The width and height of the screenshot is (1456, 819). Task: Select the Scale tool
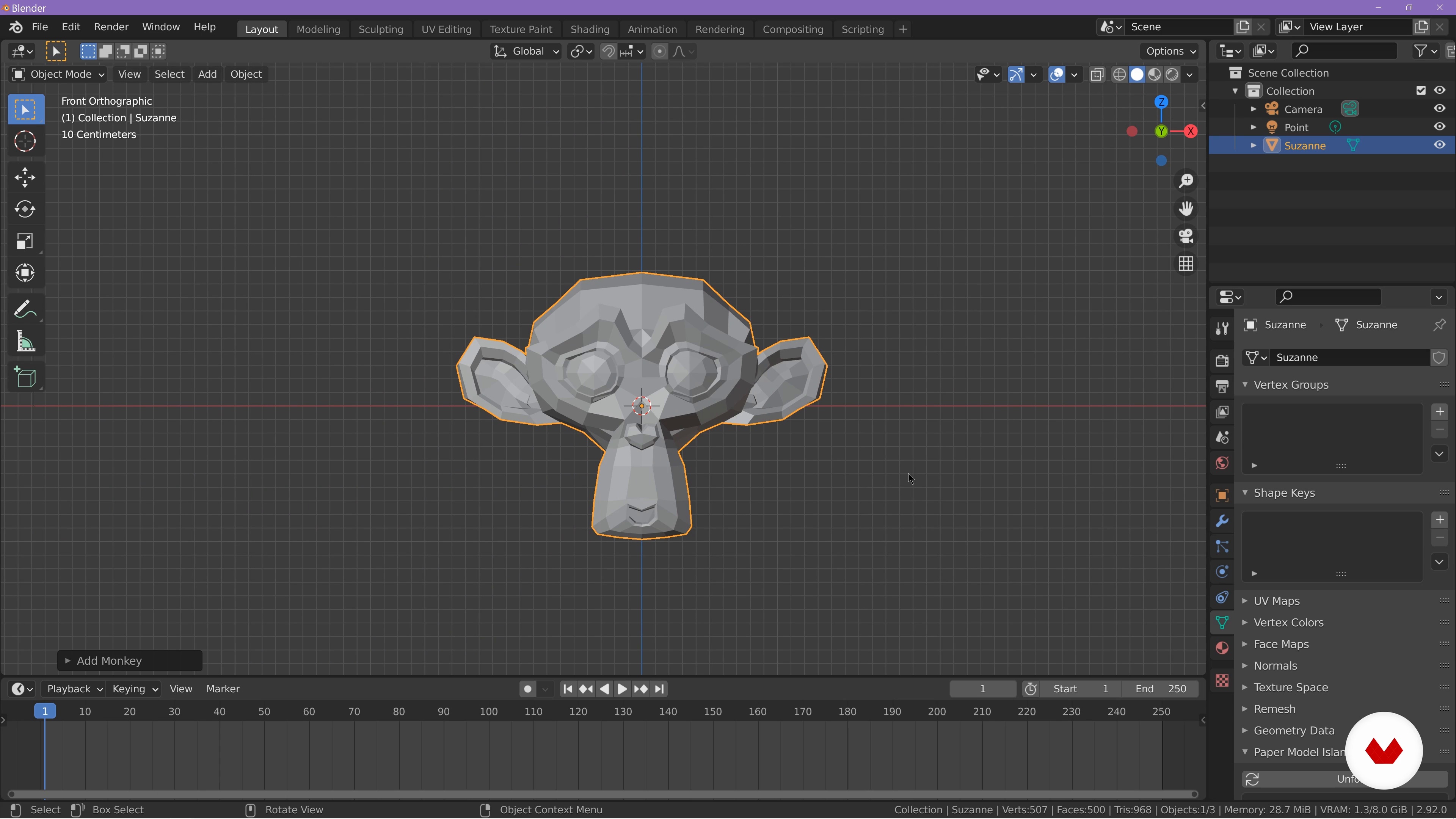(x=25, y=242)
